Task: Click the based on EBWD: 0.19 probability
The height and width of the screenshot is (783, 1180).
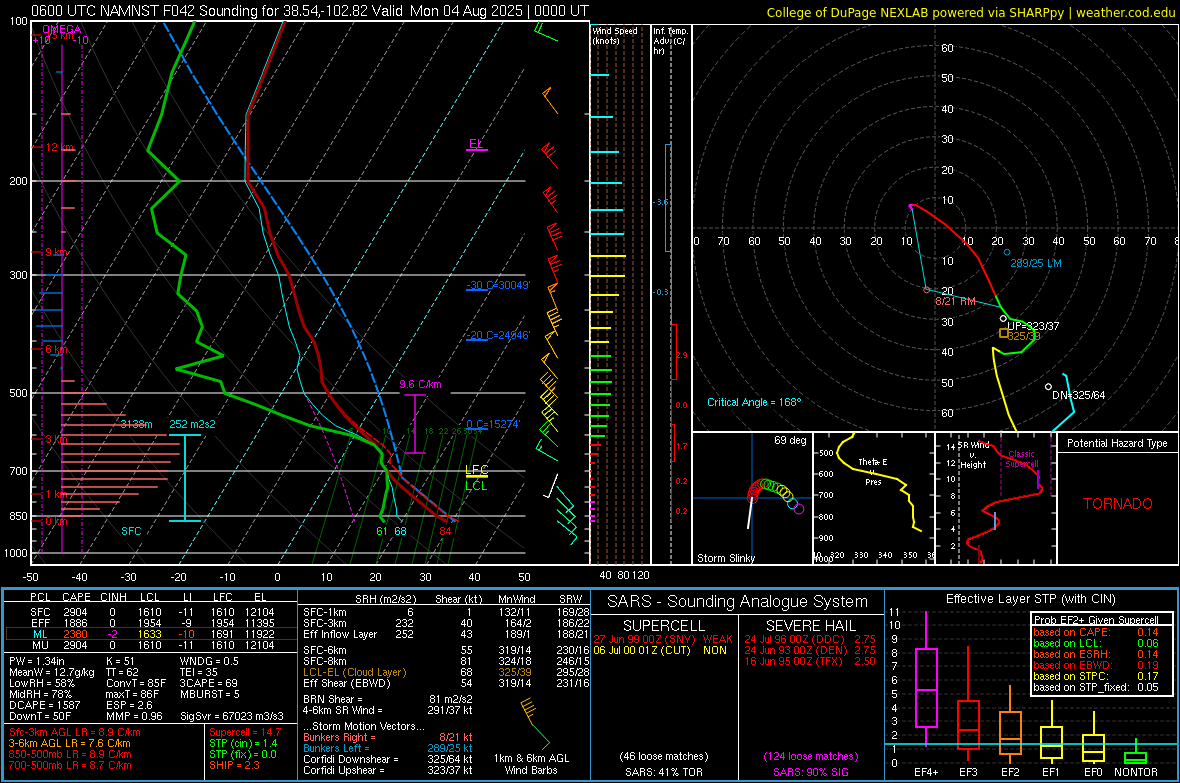Action: tap(1096, 665)
